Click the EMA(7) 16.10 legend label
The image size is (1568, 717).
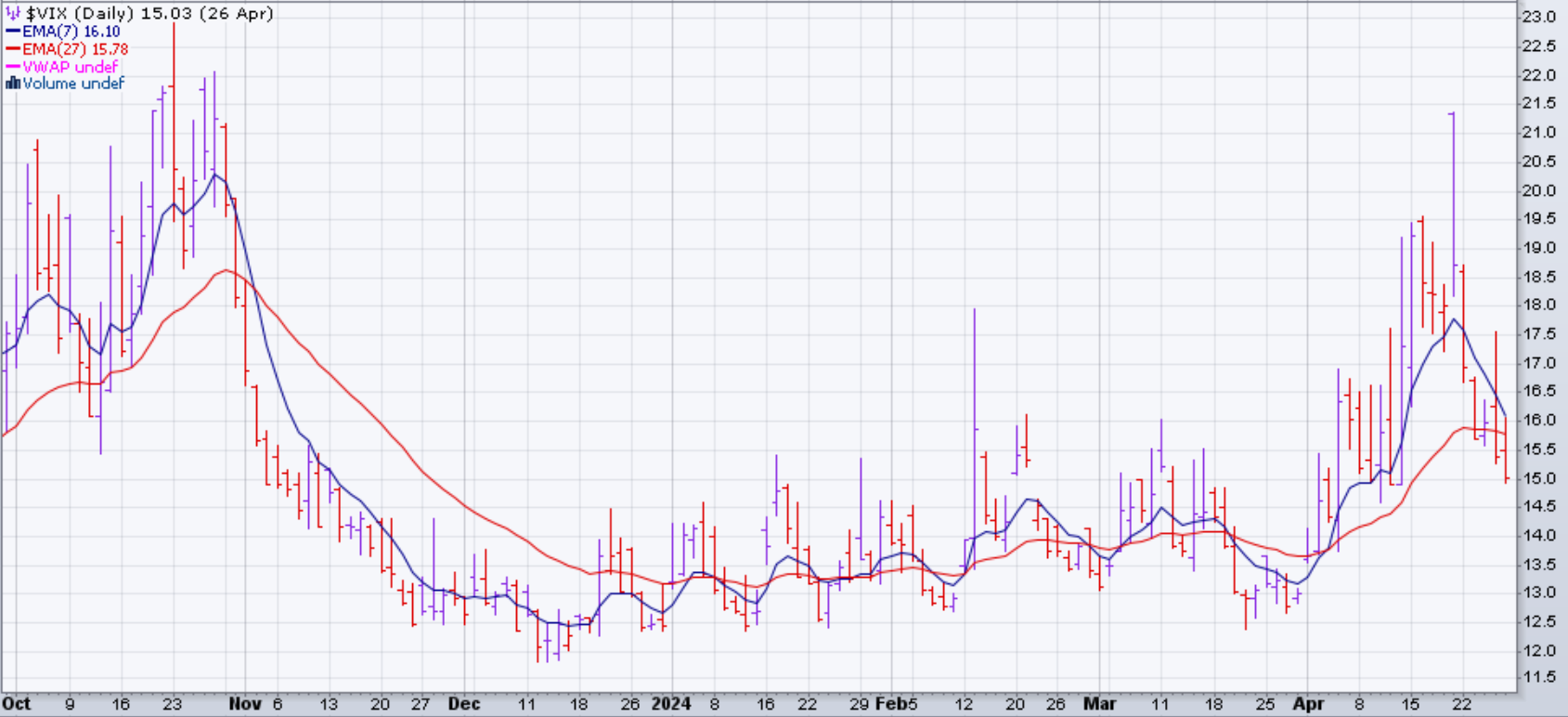pyautogui.click(x=71, y=32)
